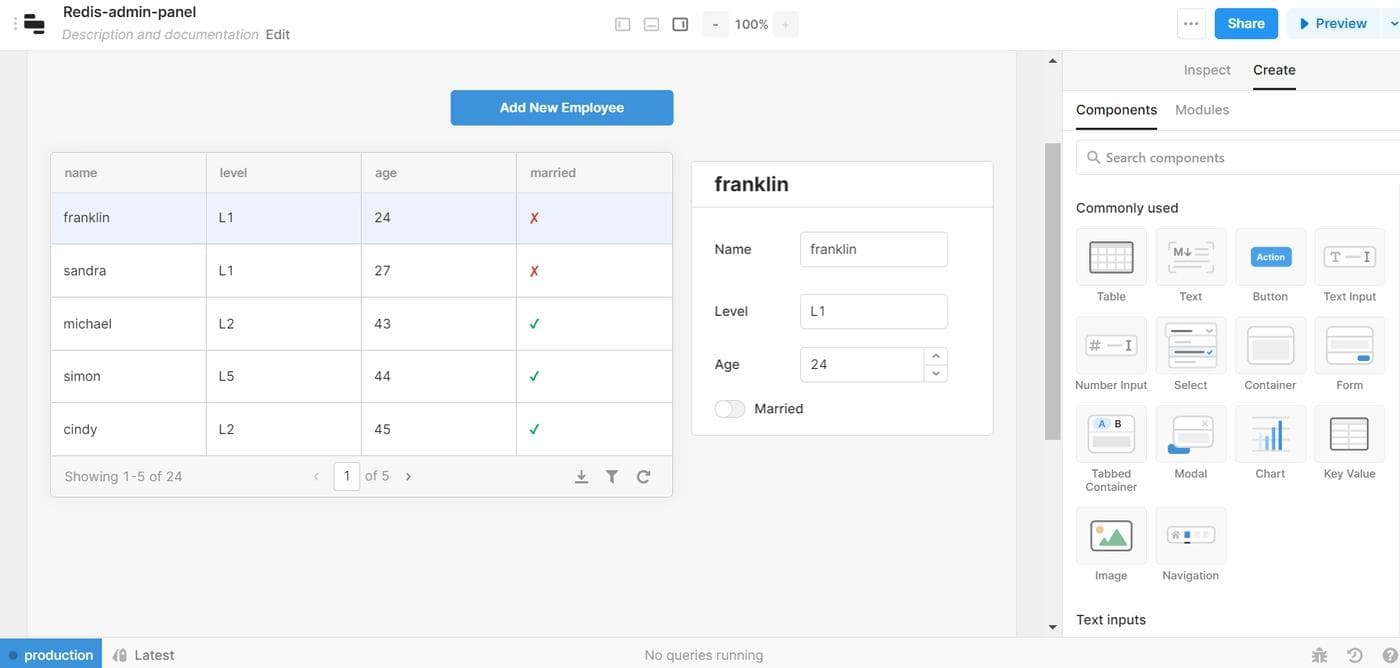
Task: Pick the Chart component icon
Action: pyautogui.click(x=1270, y=435)
